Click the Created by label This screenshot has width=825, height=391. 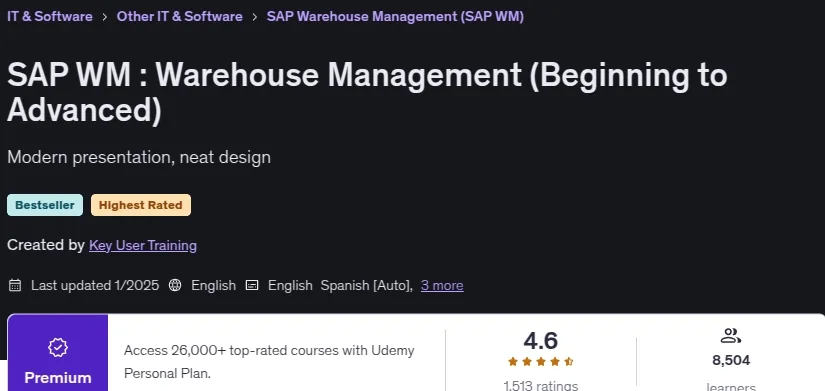click(x=46, y=245)
